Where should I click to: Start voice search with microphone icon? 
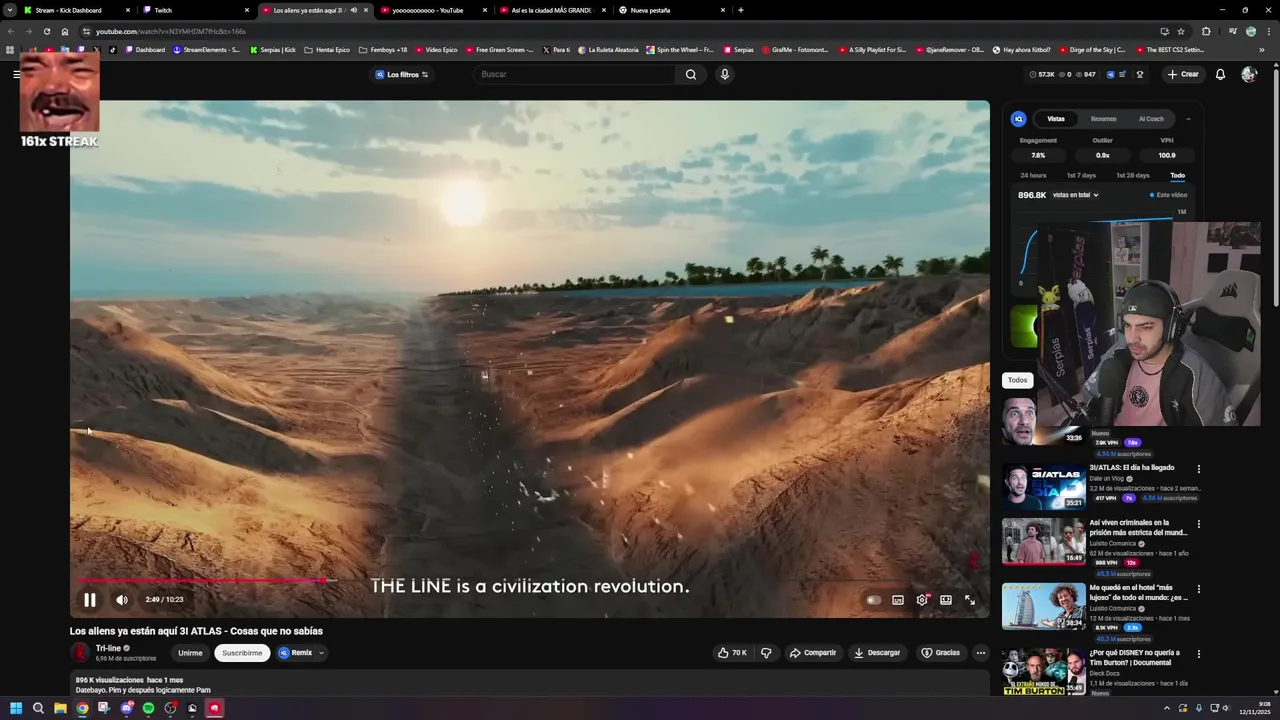coord(725,74)
